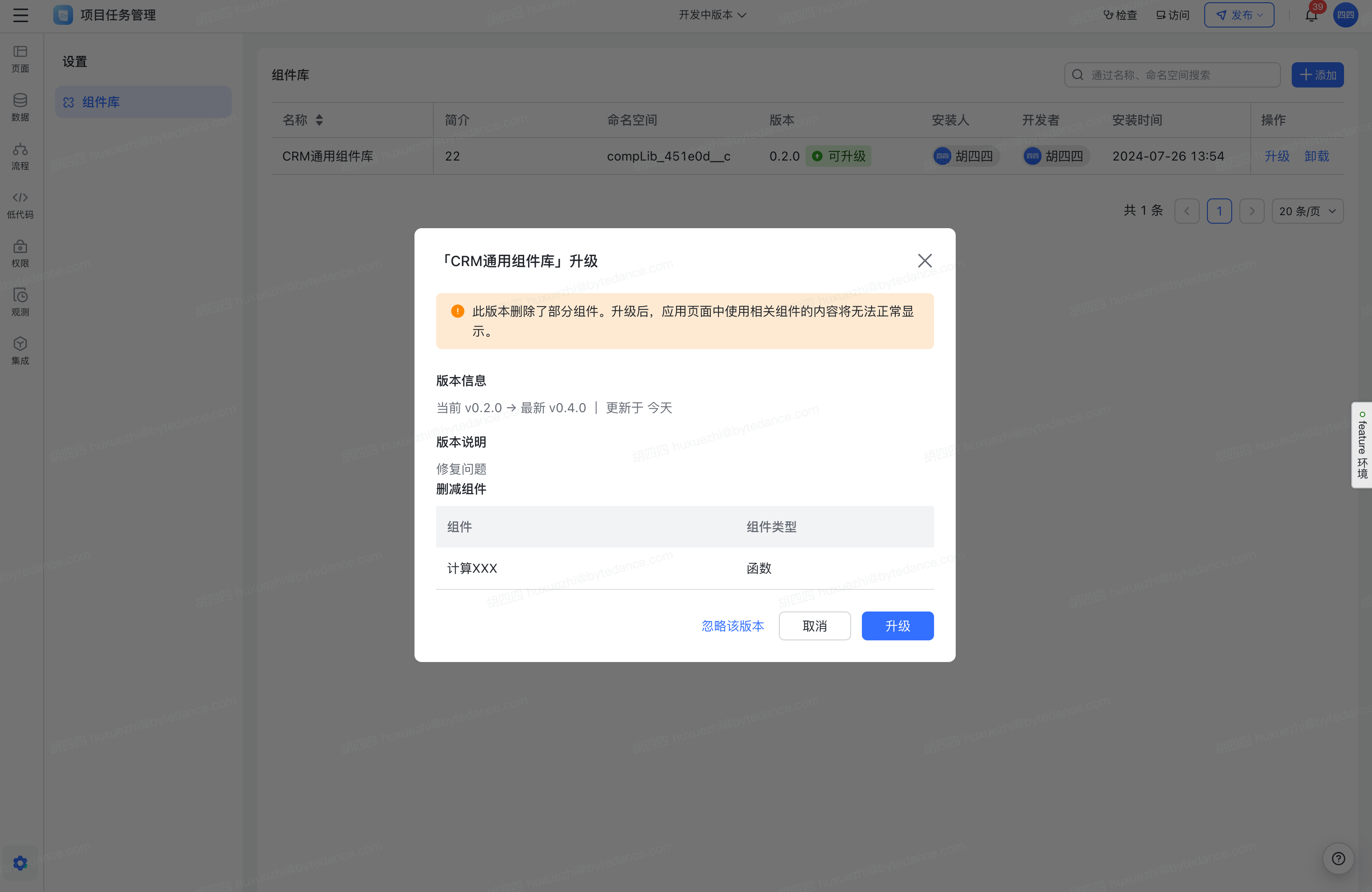Expand the 发布 publish dropdown
Screen dimensions: 1372x892
tap(1239, 15)
